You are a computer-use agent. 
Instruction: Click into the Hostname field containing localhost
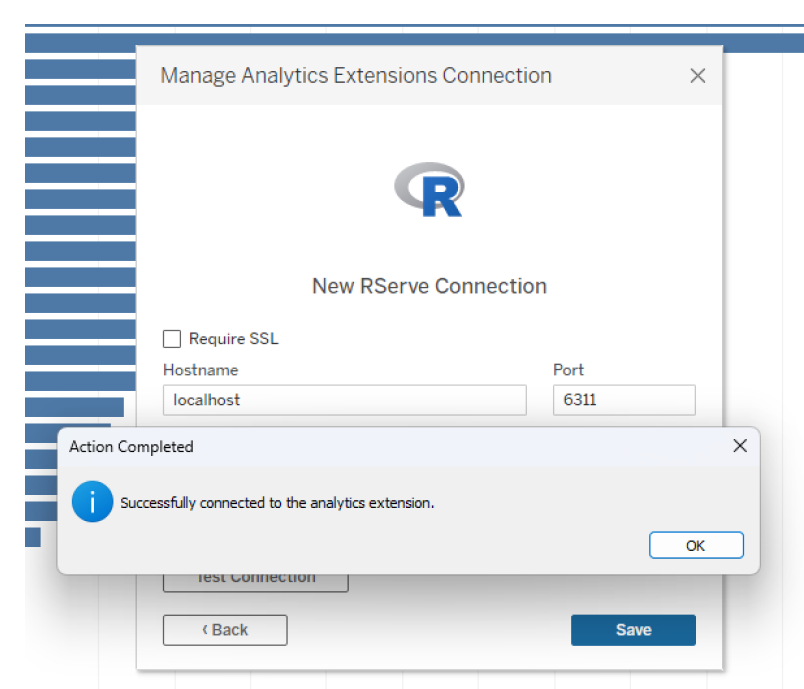(345, 400)
